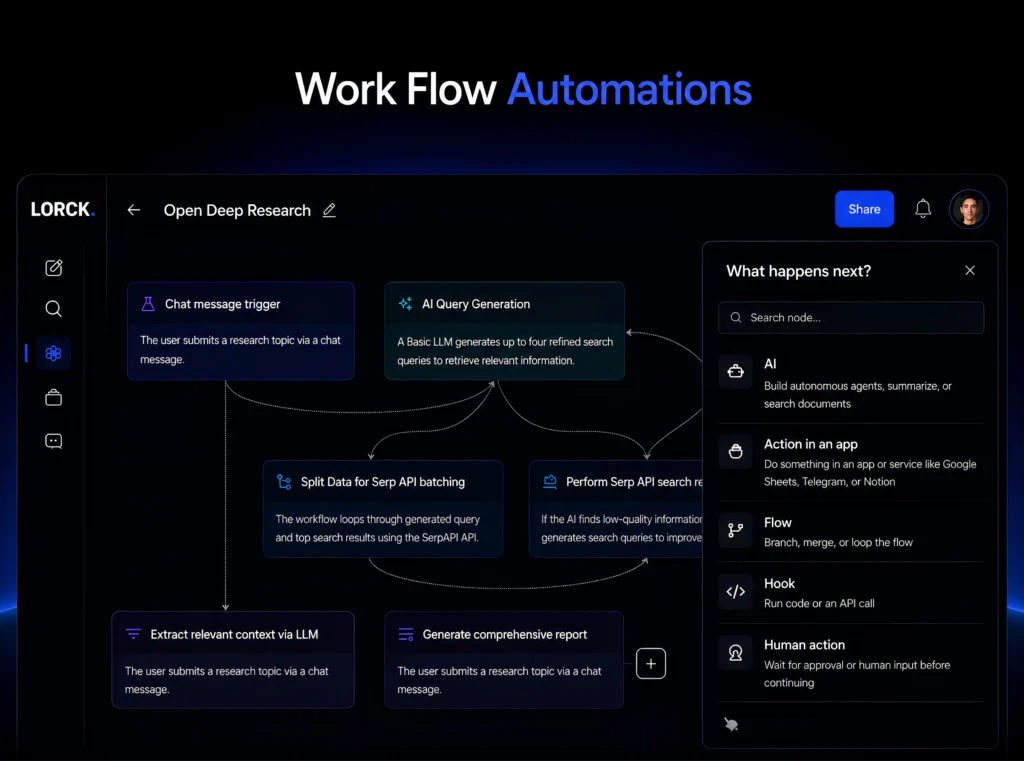The width and height of the screenshot is (1024, 761).
Task: Click the filter icon on Extract relevant context
Action: [133, 634]
